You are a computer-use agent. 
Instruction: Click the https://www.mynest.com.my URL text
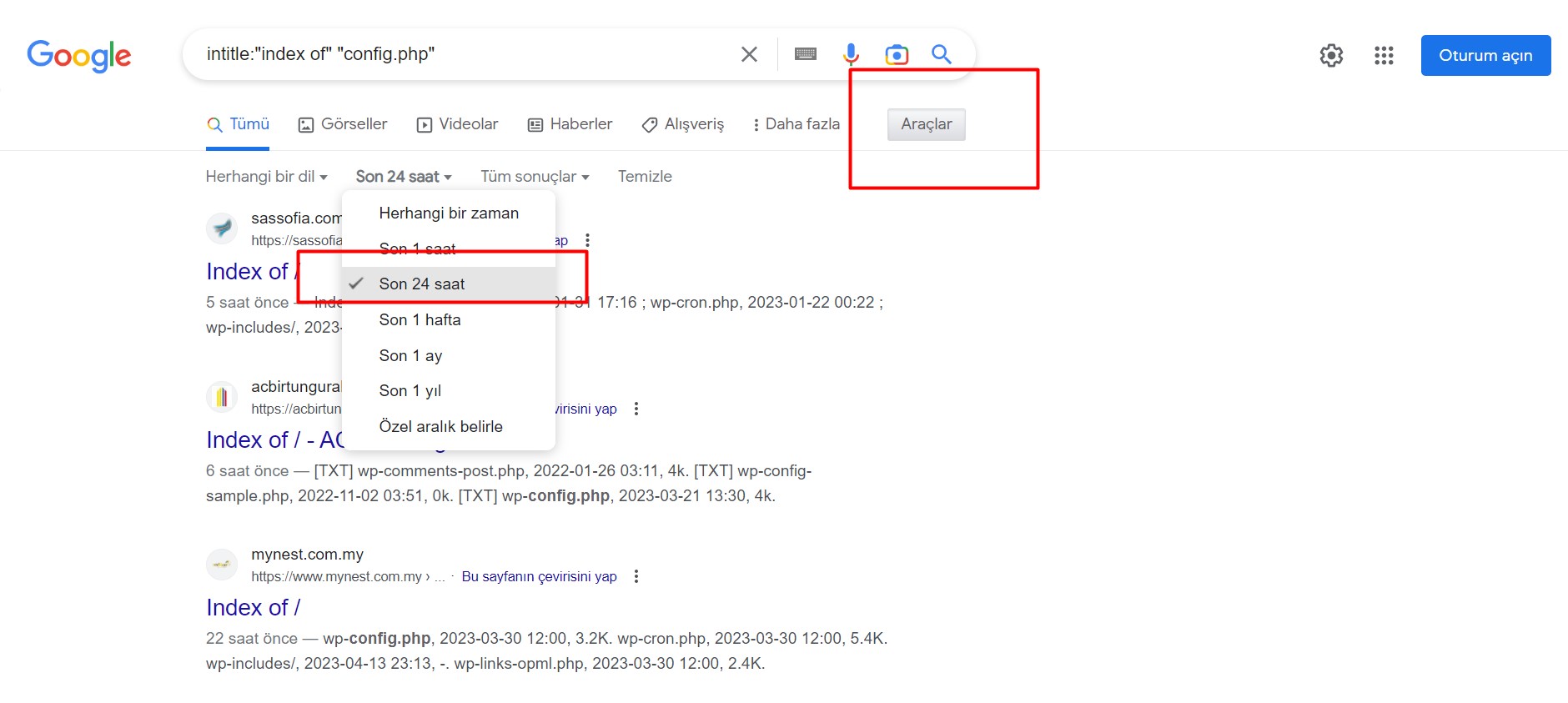point(336,576)
